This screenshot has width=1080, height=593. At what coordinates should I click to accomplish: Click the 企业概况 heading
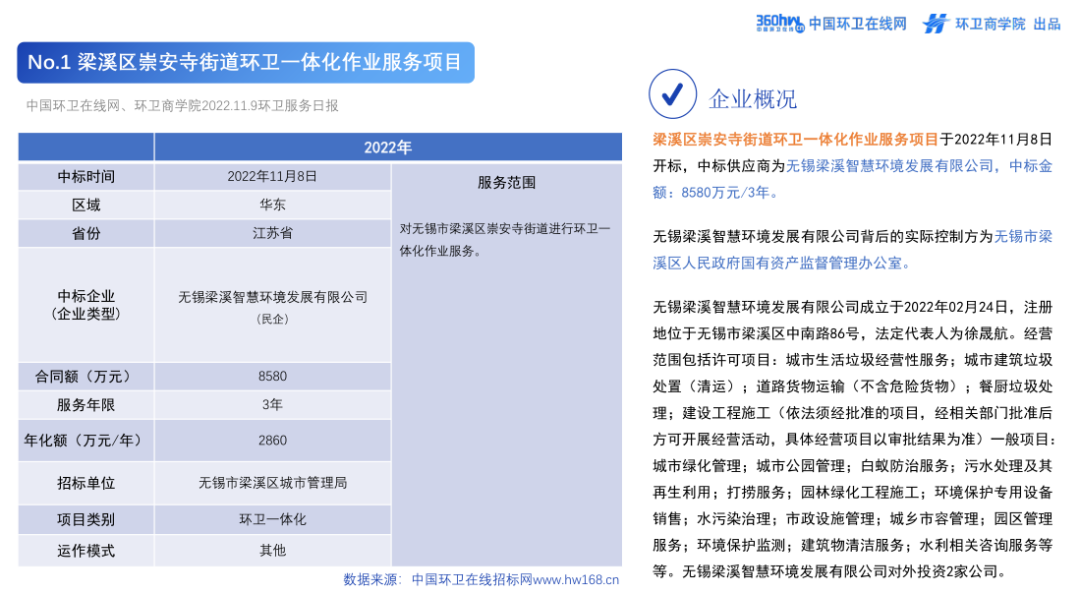tap(752, 99)
